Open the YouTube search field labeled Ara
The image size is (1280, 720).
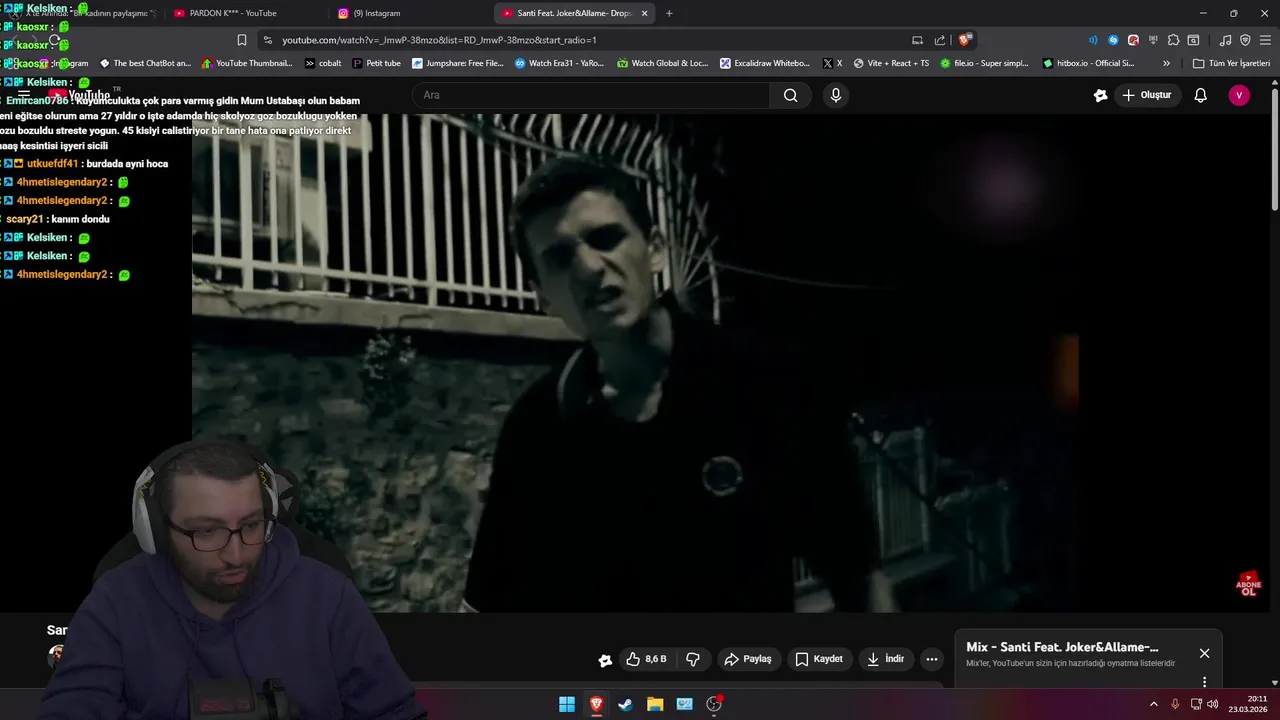click(591, 95)
